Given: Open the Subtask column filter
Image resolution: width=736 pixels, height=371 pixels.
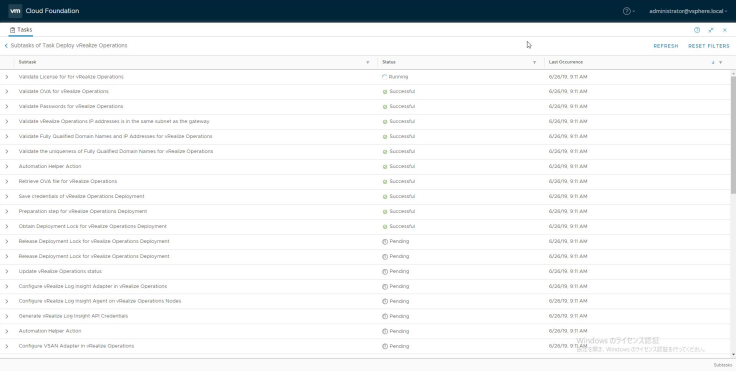Looking at the screenshot, I should click(368, 62).
